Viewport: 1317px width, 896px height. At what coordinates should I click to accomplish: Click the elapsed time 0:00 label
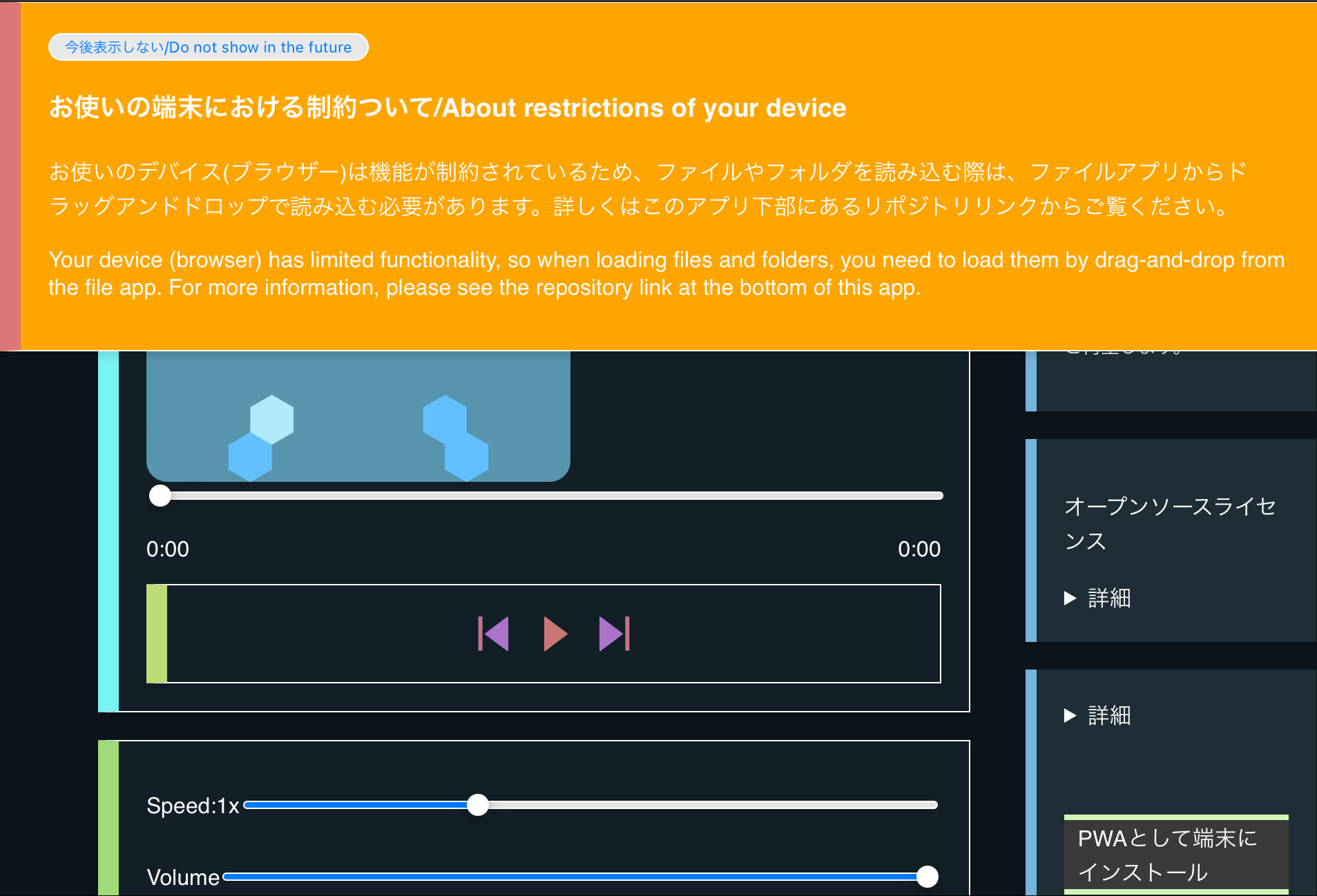[167, 549]
